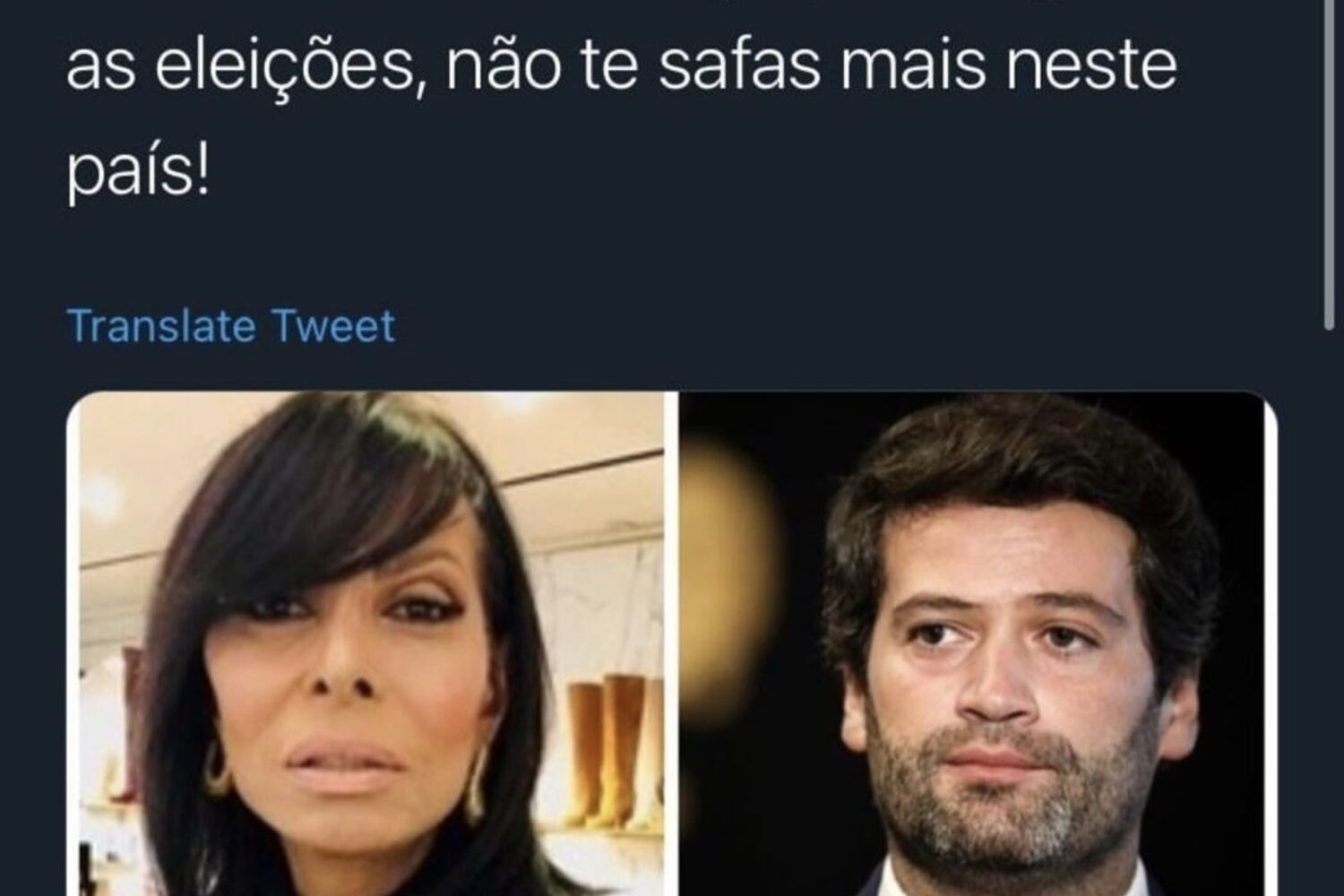Click the word "país!" in the tweet
The width and height of the screenshot is (1344, 896).
(137, 172)
